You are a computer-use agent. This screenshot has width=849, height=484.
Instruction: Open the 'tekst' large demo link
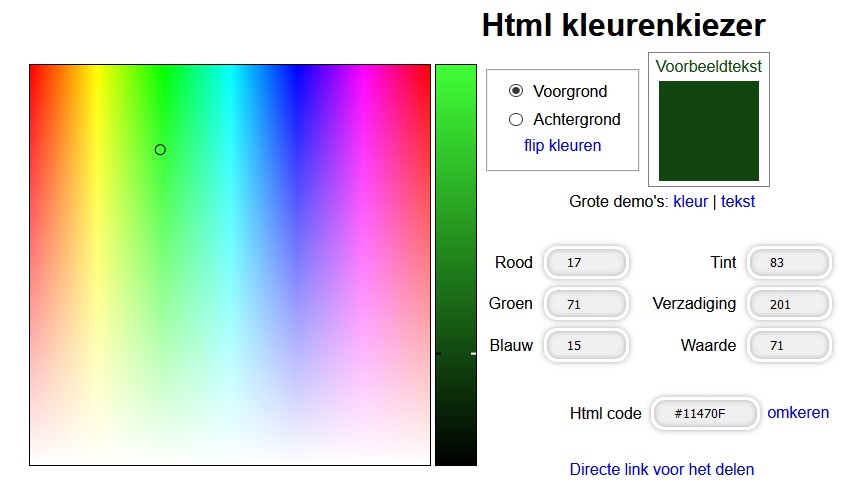(x=738, y=201)
